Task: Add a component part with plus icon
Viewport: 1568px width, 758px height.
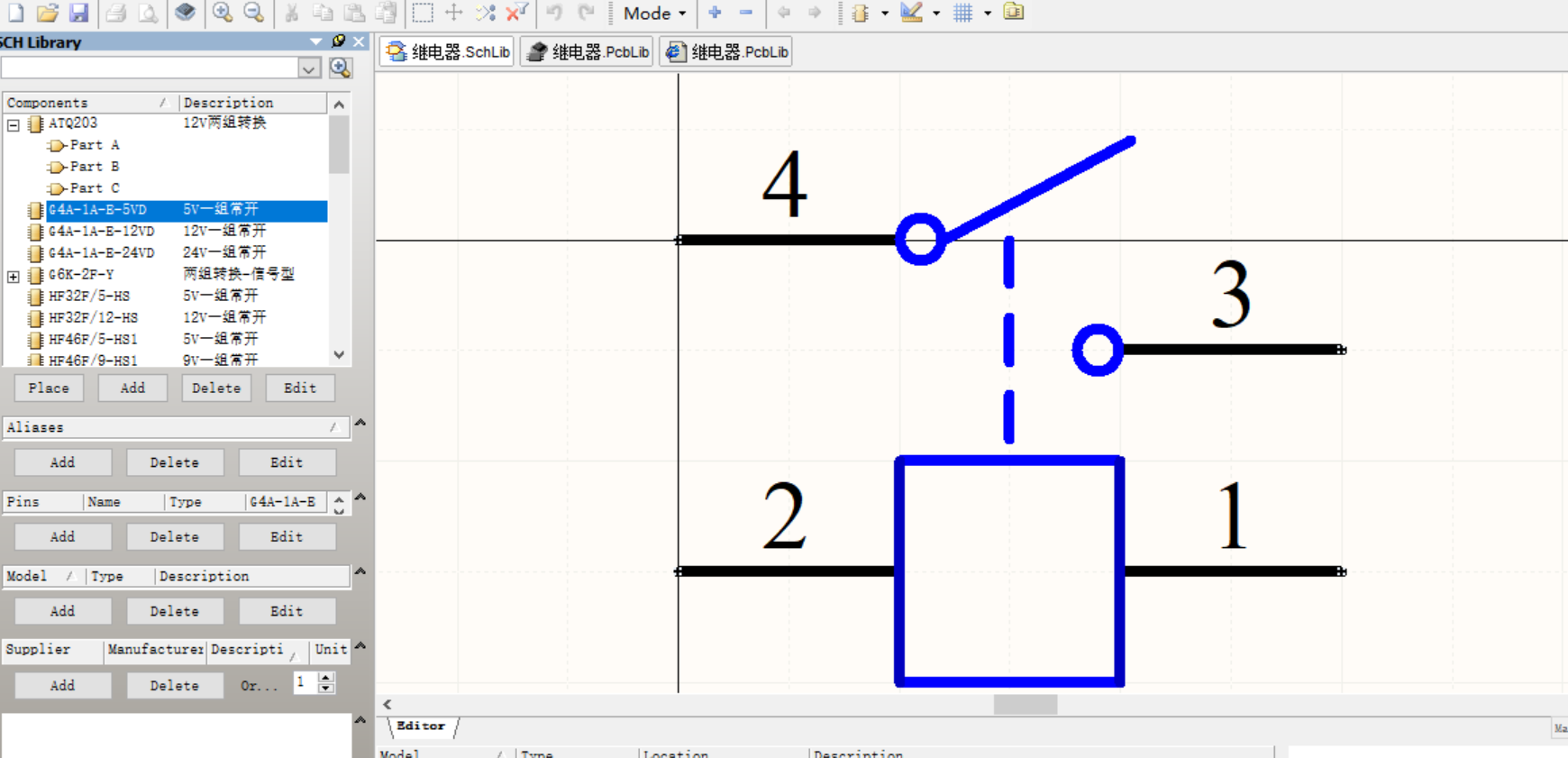Action: pyautogui.click(x=715, y=13)
